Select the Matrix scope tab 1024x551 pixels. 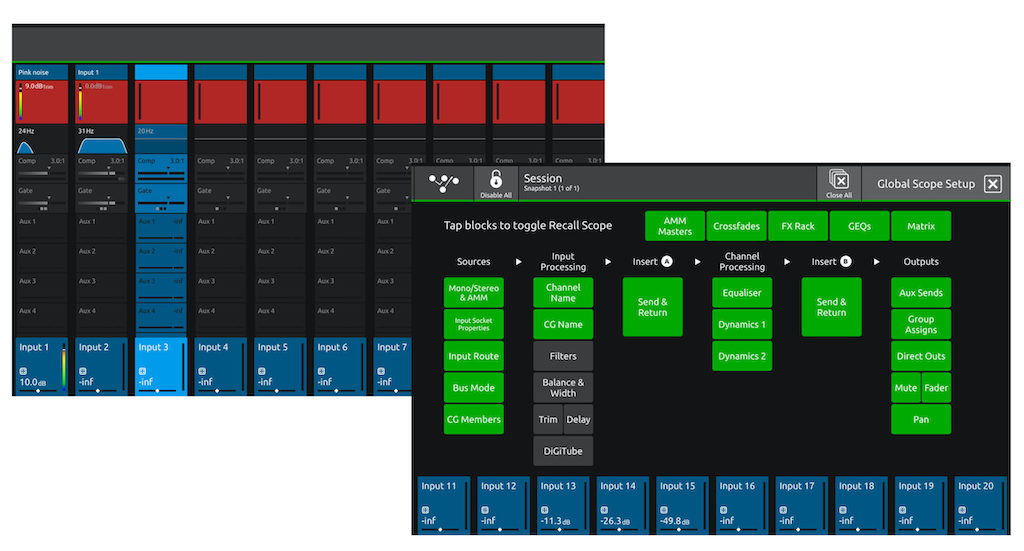[920, 226]
